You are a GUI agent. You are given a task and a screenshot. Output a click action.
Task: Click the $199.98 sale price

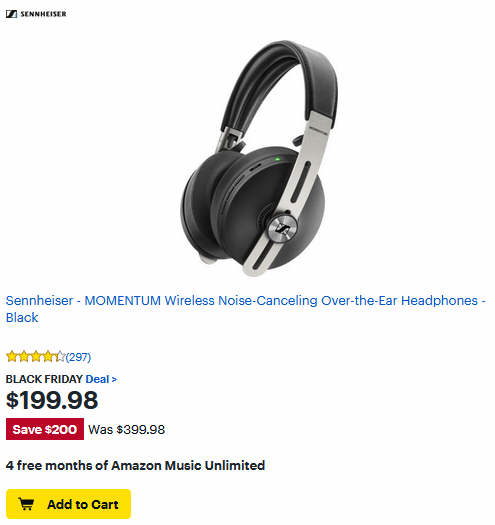(x=52, y=400)
